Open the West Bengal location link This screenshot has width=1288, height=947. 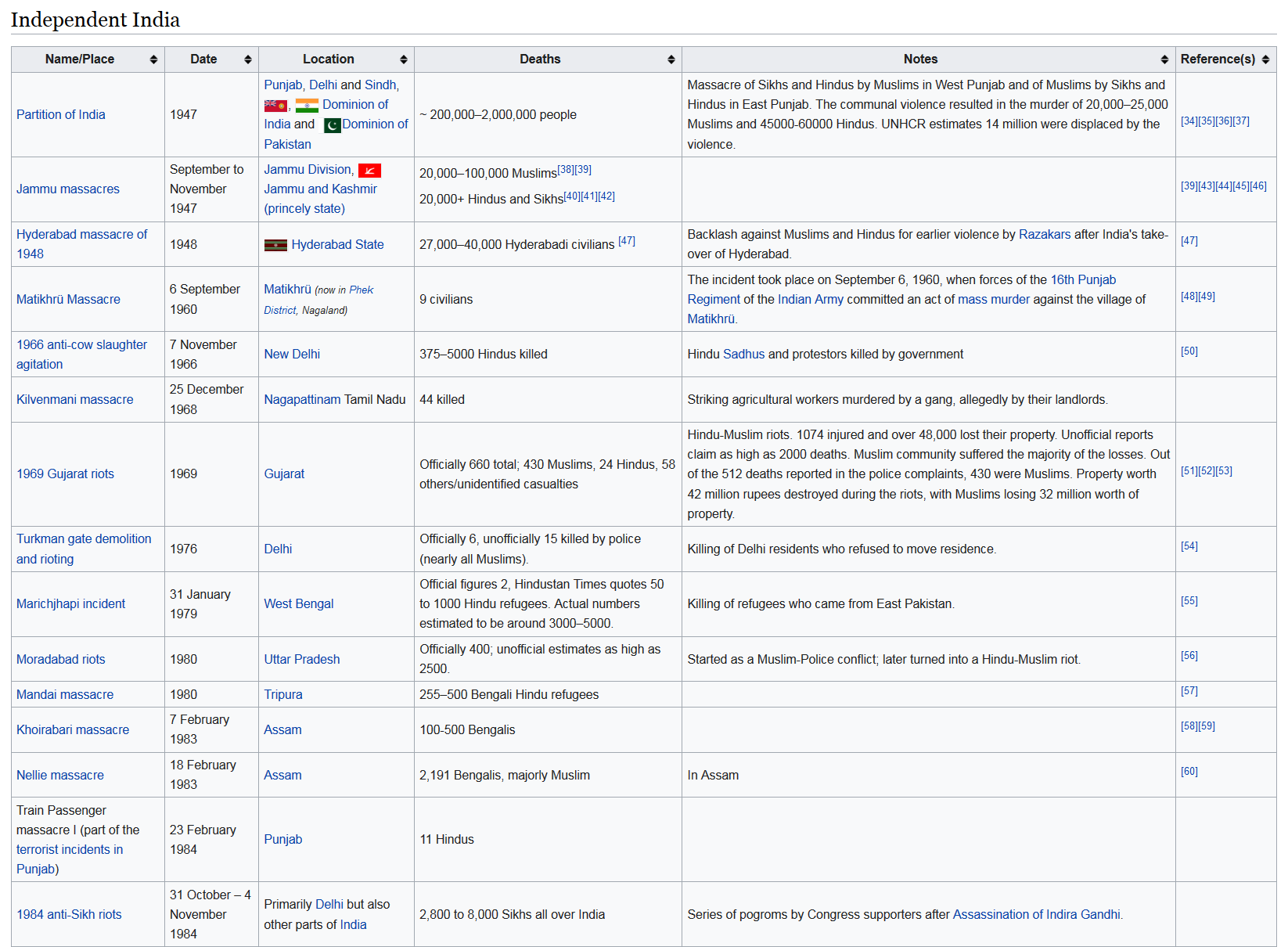[x=298, y=603]
